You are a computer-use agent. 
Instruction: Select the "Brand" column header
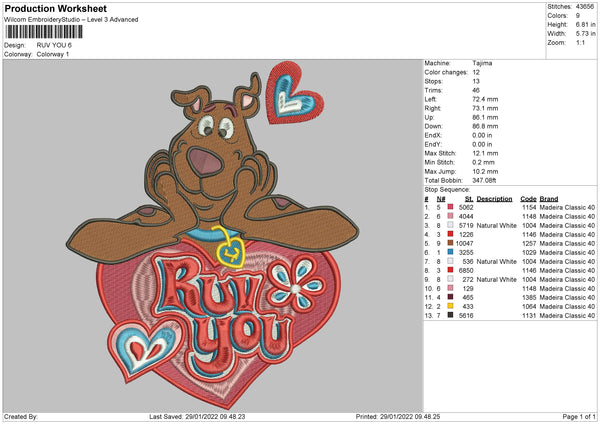(x=549, y=199)
